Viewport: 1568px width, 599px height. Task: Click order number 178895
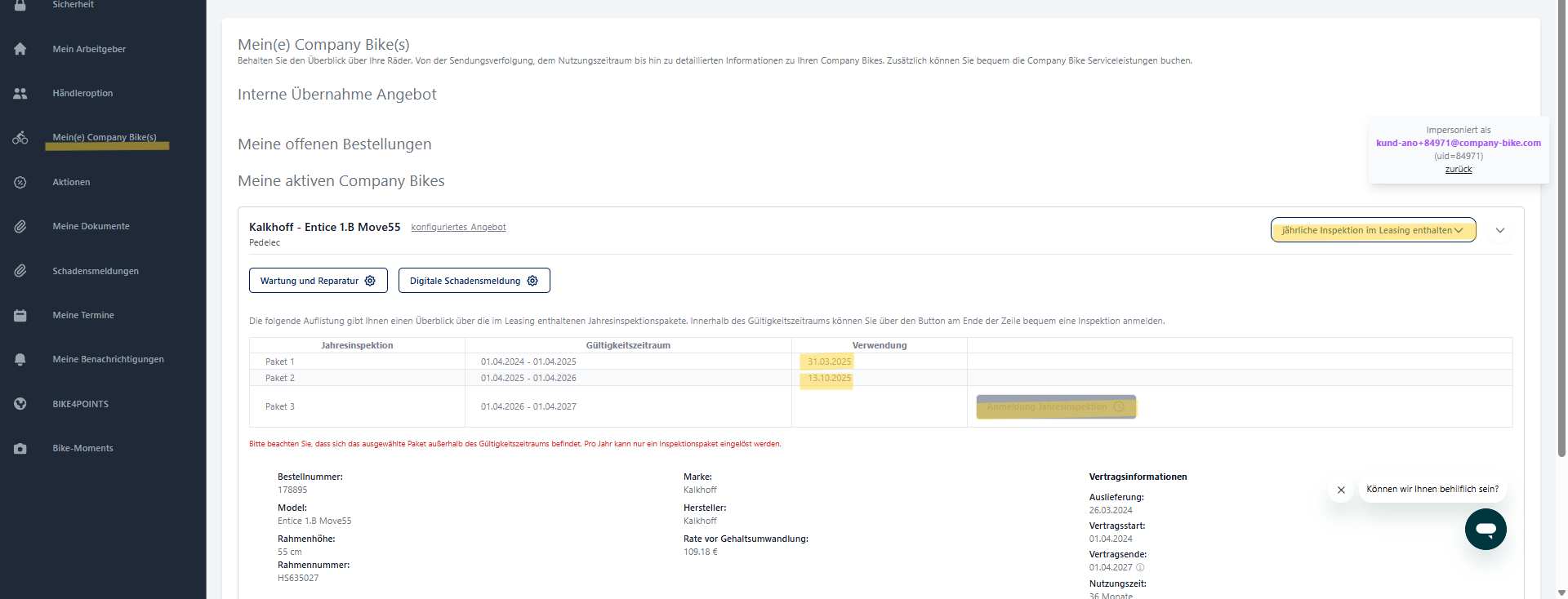(292, 490)
